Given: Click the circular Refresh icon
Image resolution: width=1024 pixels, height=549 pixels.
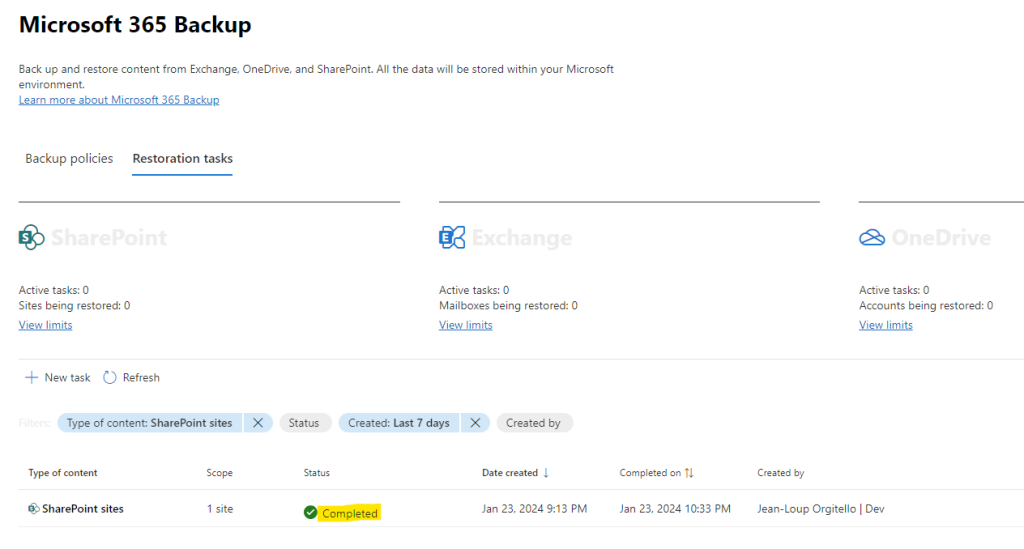Looking at the screenshot, I should click(110, 377).
